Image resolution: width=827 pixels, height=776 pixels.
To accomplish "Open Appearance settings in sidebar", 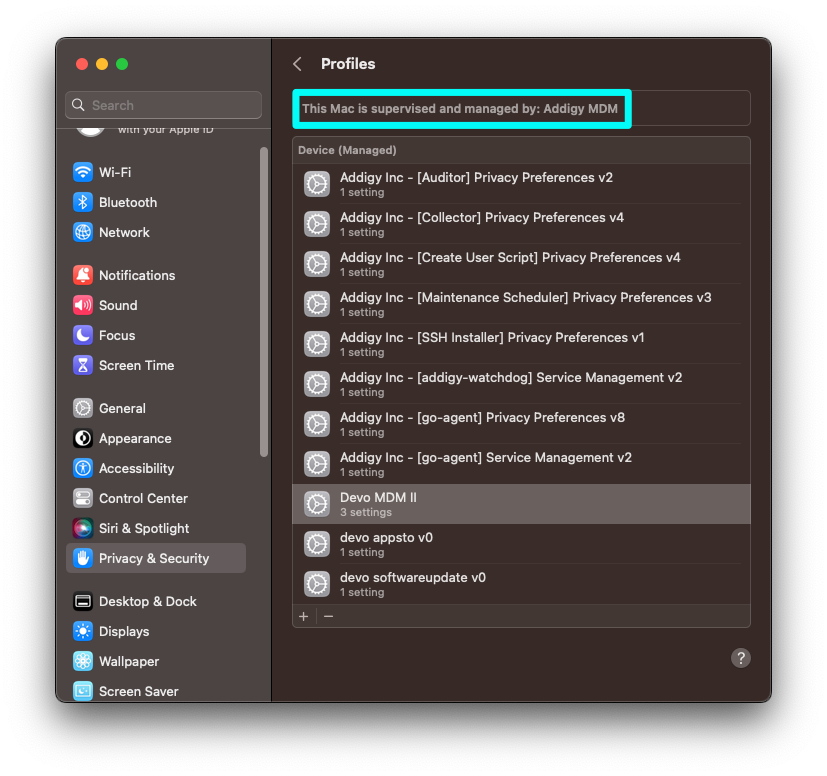I will click(x=156, y=438).
